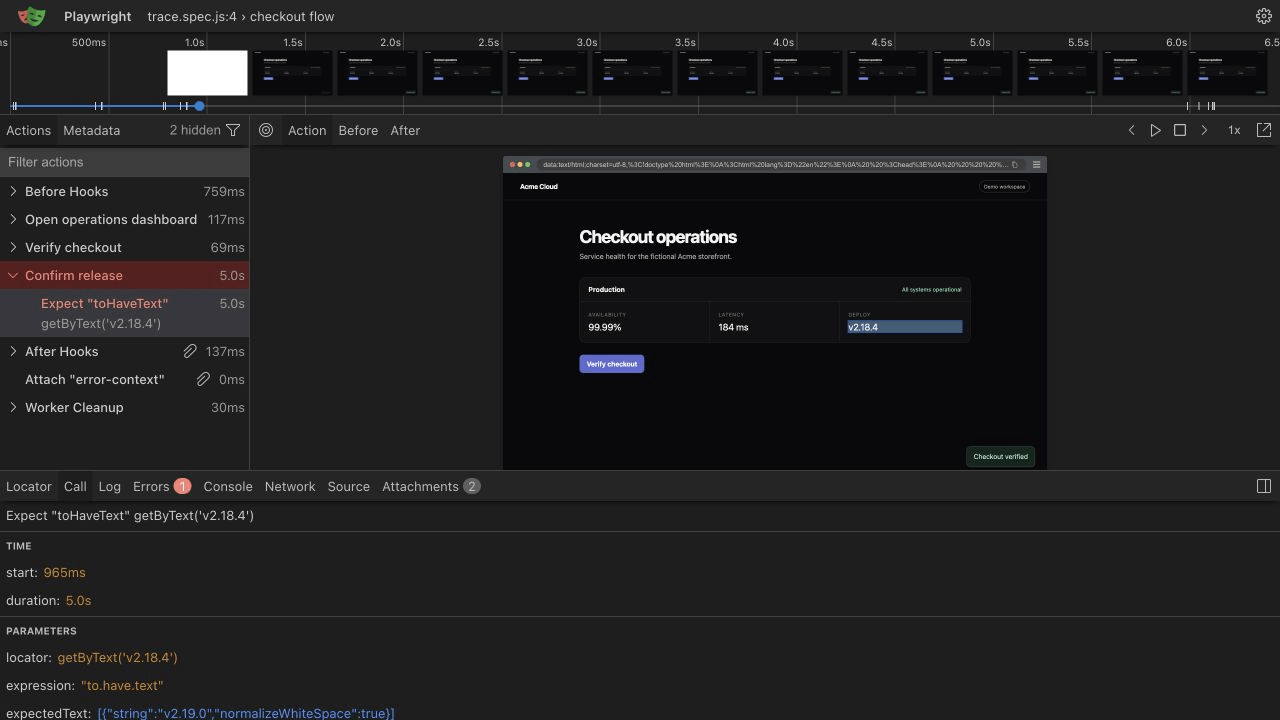Open the Console tab
The width and height of the screenshot is (1280, 720).
pyautogui.click(x=228, y=486)
